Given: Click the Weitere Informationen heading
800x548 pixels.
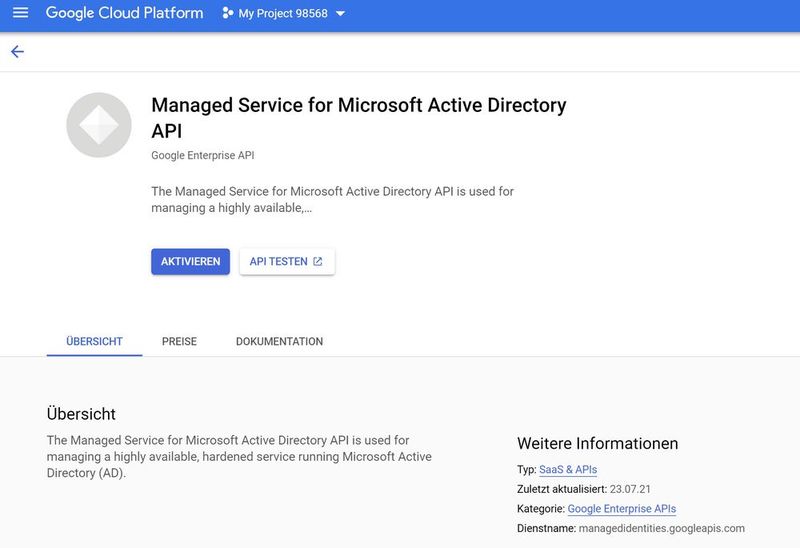Looking at the screenshot, I should pyautogui.click(x=597, y=443).
